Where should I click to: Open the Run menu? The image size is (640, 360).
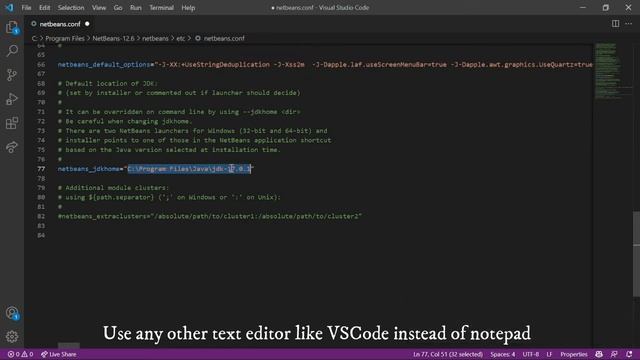coord(136,8)
